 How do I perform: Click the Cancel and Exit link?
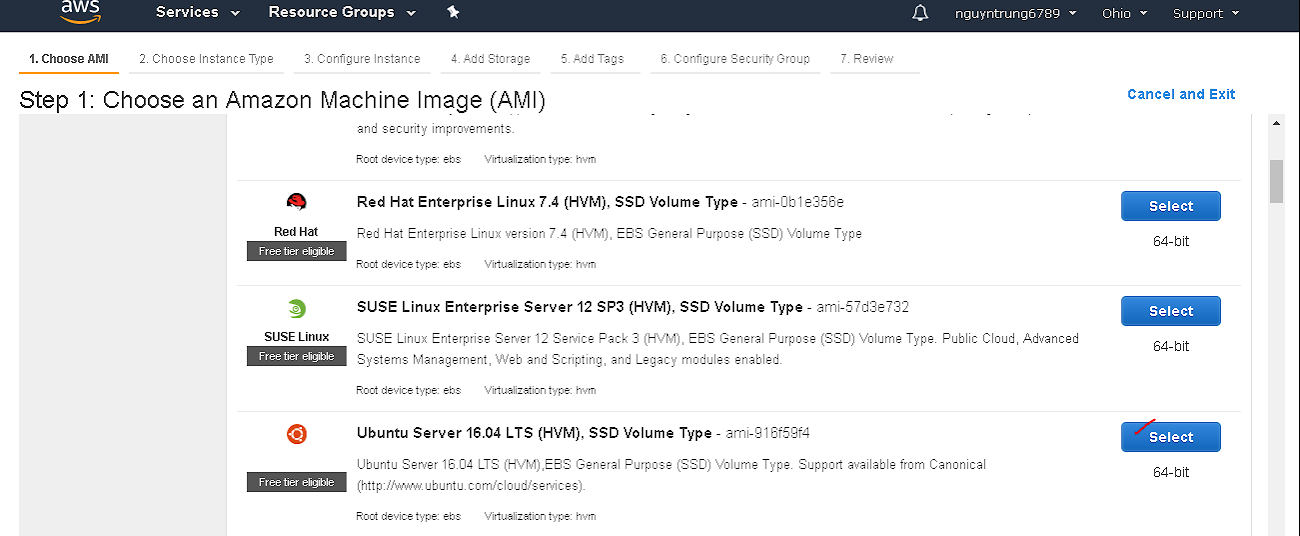click(1181, 94)
